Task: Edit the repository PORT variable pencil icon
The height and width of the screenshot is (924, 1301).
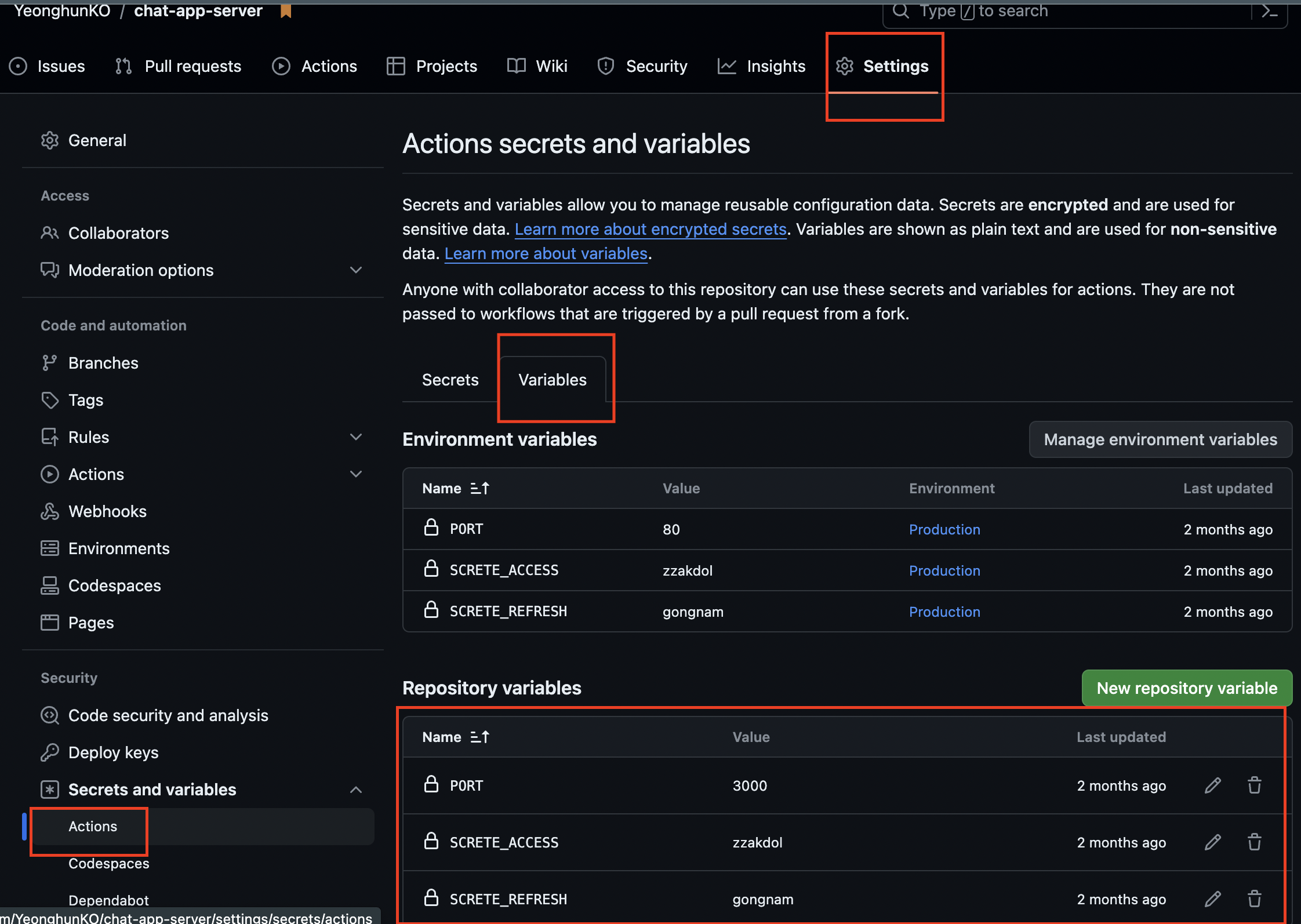Action: (x=1213, y=785)
